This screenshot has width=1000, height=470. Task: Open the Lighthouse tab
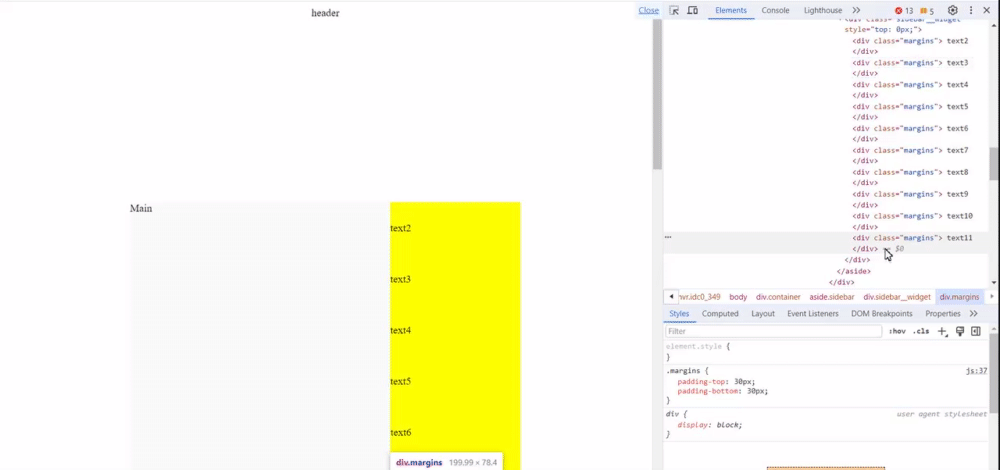(823, 10)
